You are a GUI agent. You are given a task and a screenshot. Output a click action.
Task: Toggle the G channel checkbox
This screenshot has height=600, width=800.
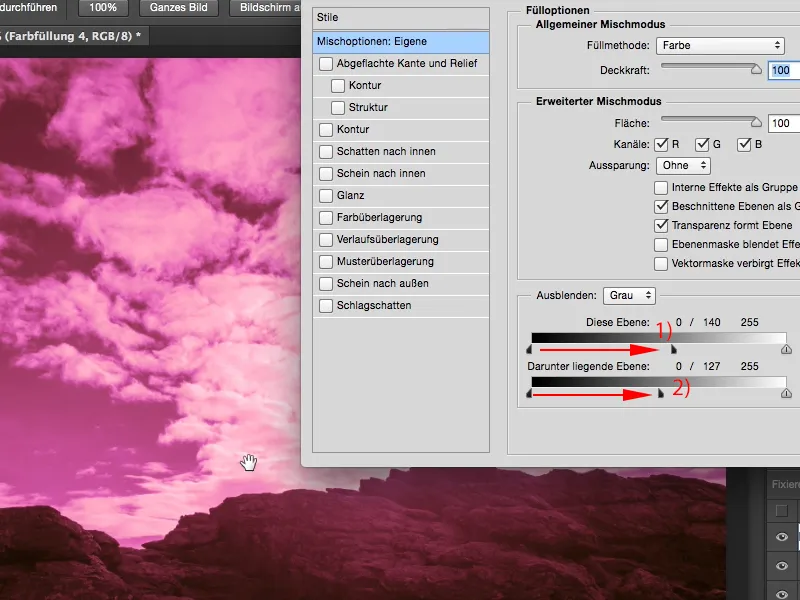(x=703, y=144)
